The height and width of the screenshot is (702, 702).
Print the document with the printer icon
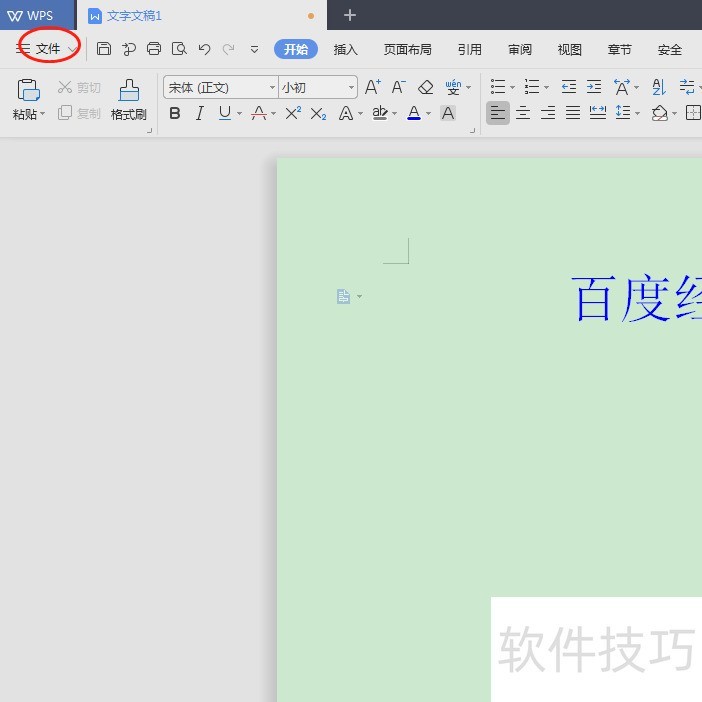pyautogui.click(x=154, y=48)
